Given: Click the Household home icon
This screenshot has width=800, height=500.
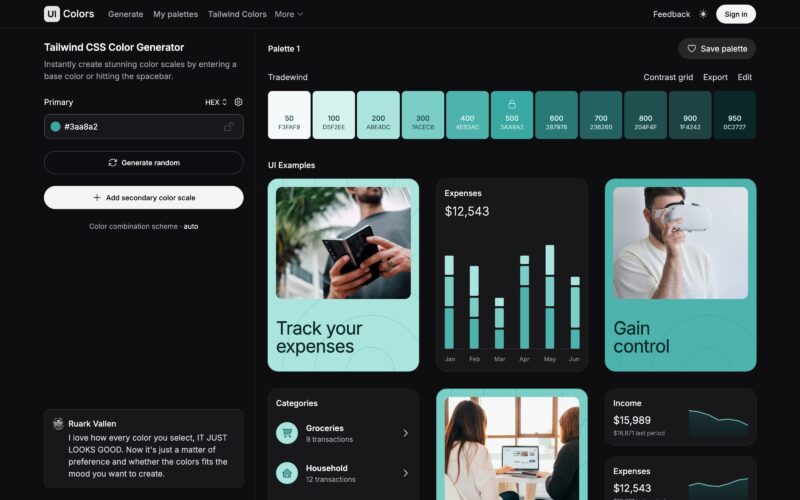Looking at the screenshot, I should click(x=287, y=473).
